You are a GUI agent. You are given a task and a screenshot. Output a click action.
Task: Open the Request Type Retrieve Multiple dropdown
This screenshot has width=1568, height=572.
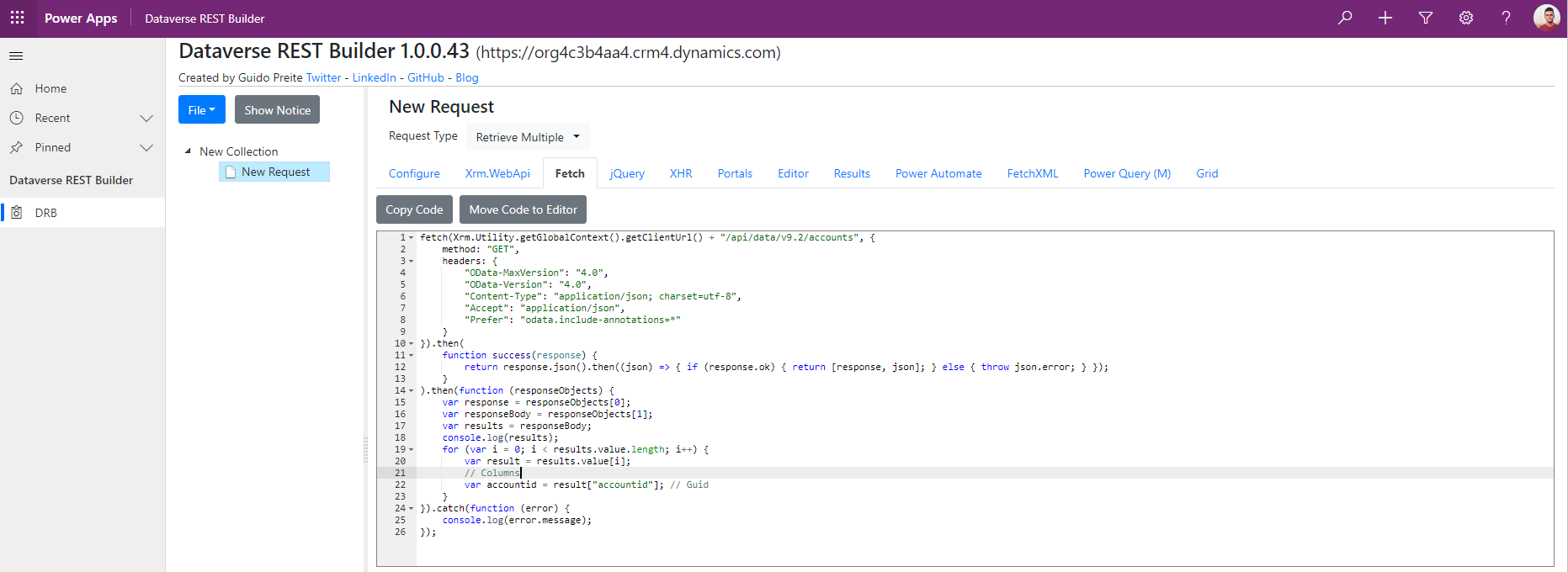tap(528, 136)
